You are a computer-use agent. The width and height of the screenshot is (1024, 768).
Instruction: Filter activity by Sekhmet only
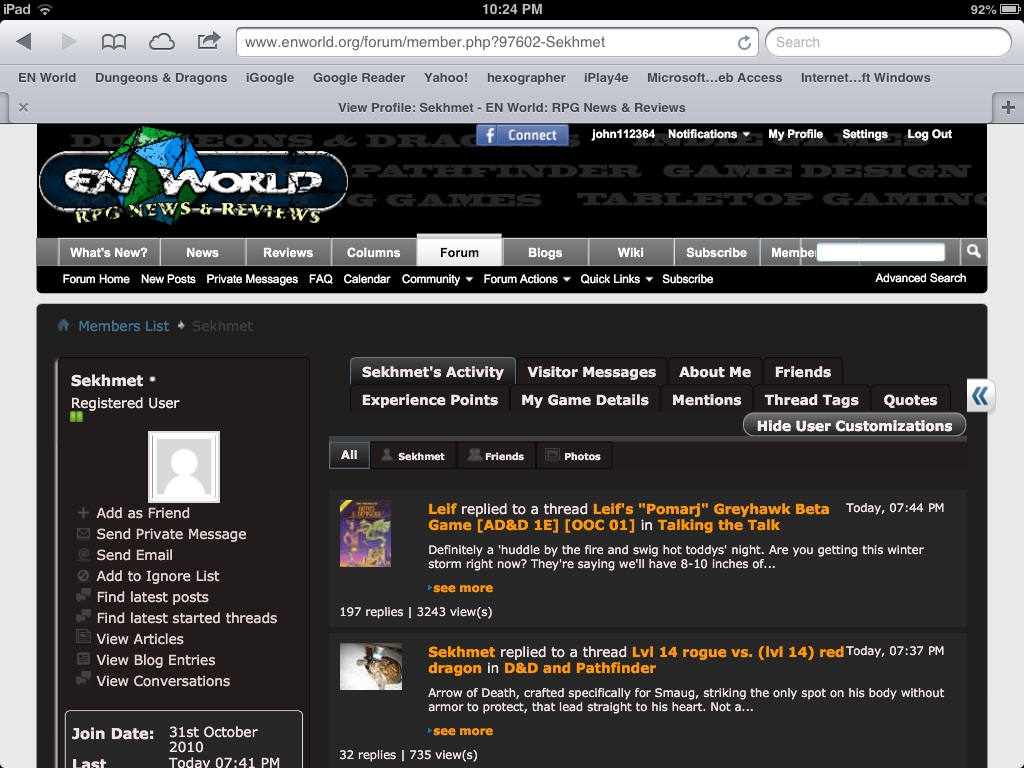point(413,456)
